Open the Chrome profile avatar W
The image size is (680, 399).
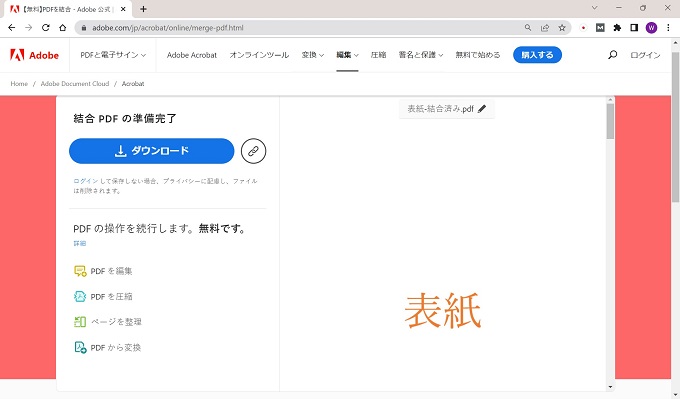pyautogui.click(x=651, y=28)
